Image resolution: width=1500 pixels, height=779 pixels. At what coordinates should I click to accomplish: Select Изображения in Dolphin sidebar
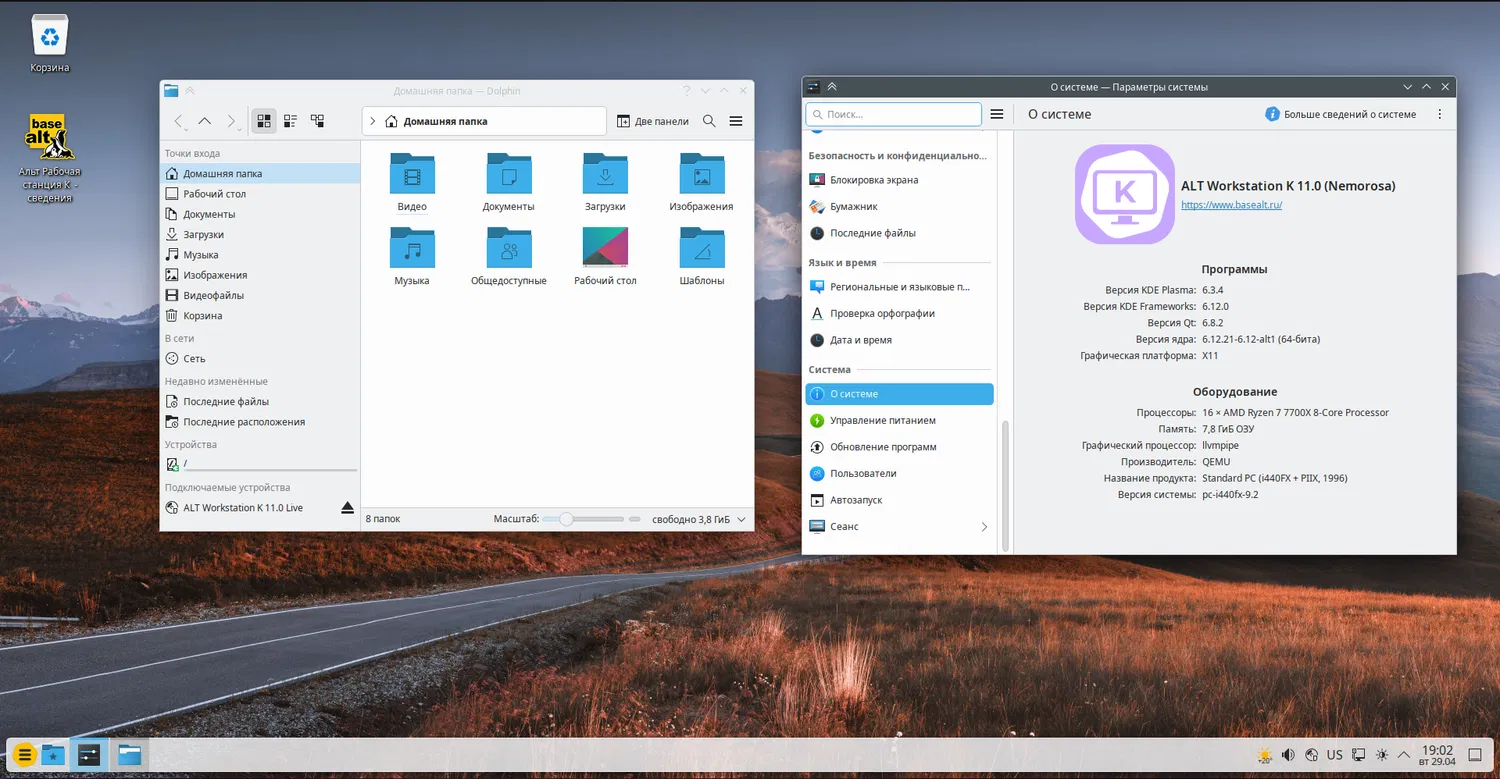[x=260, y=275]
